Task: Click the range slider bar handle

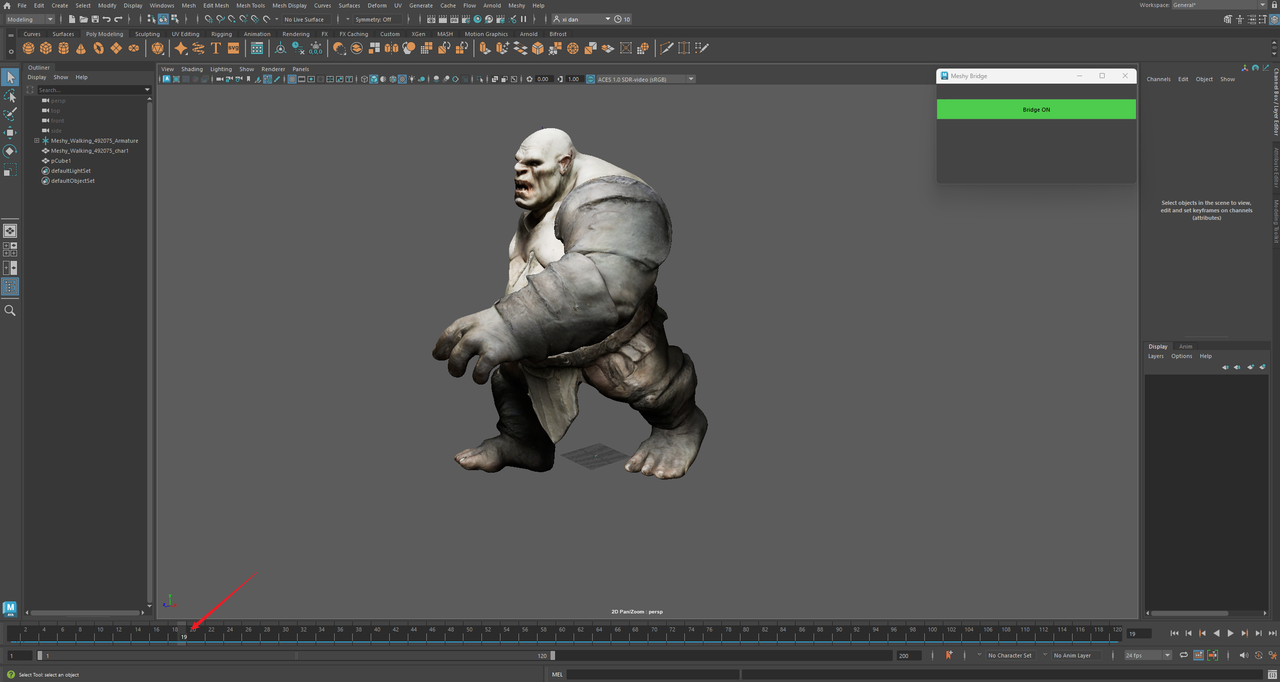Action: pos(295,655)
